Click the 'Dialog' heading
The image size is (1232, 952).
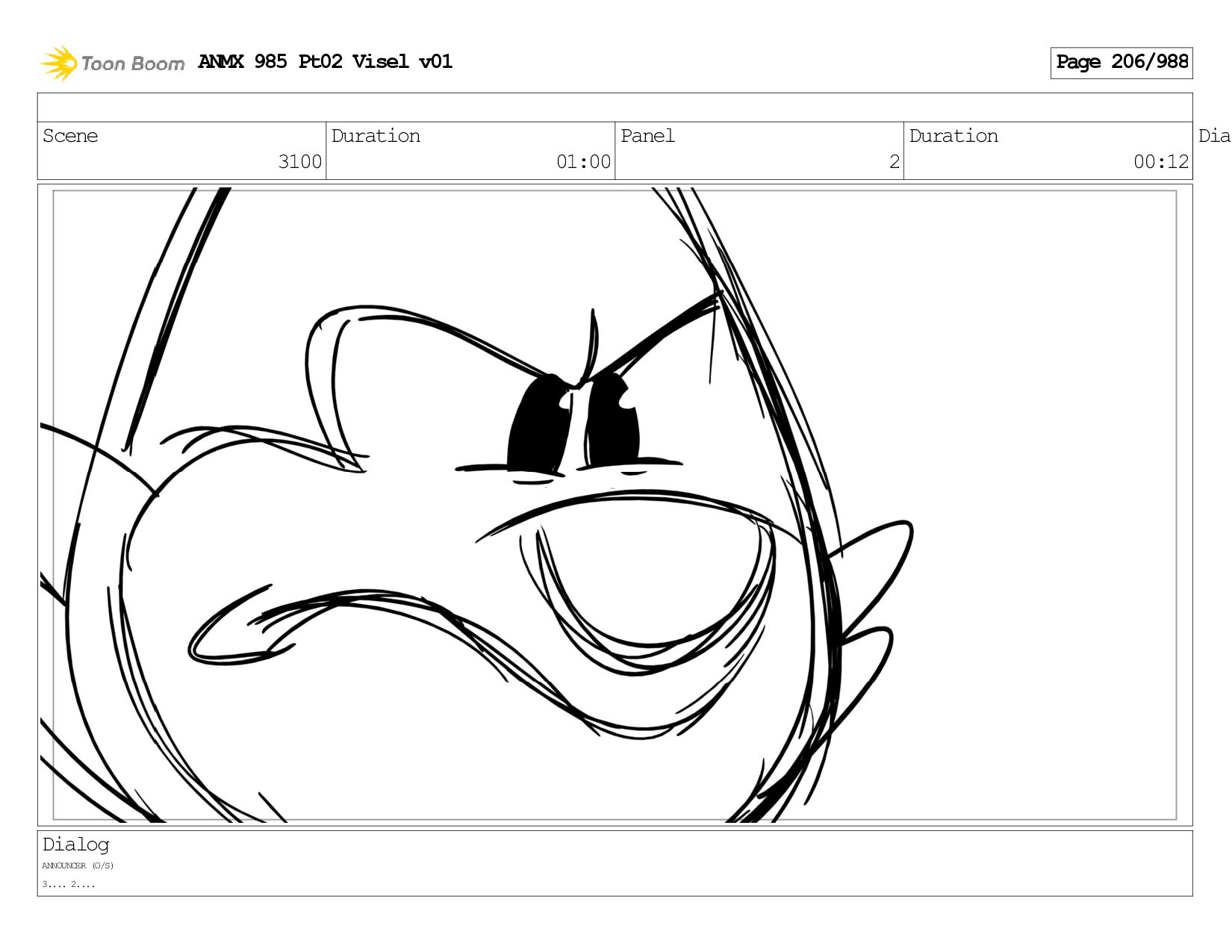[x=76, y=844]
